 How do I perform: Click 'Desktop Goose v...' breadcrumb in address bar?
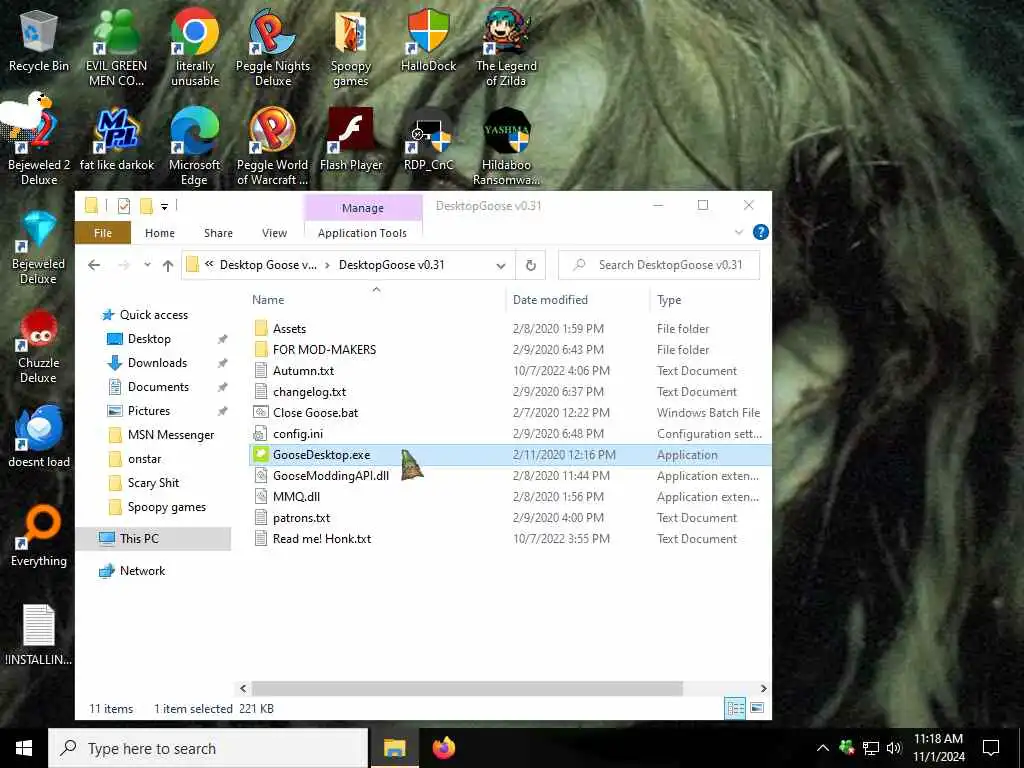click(268, 265)
